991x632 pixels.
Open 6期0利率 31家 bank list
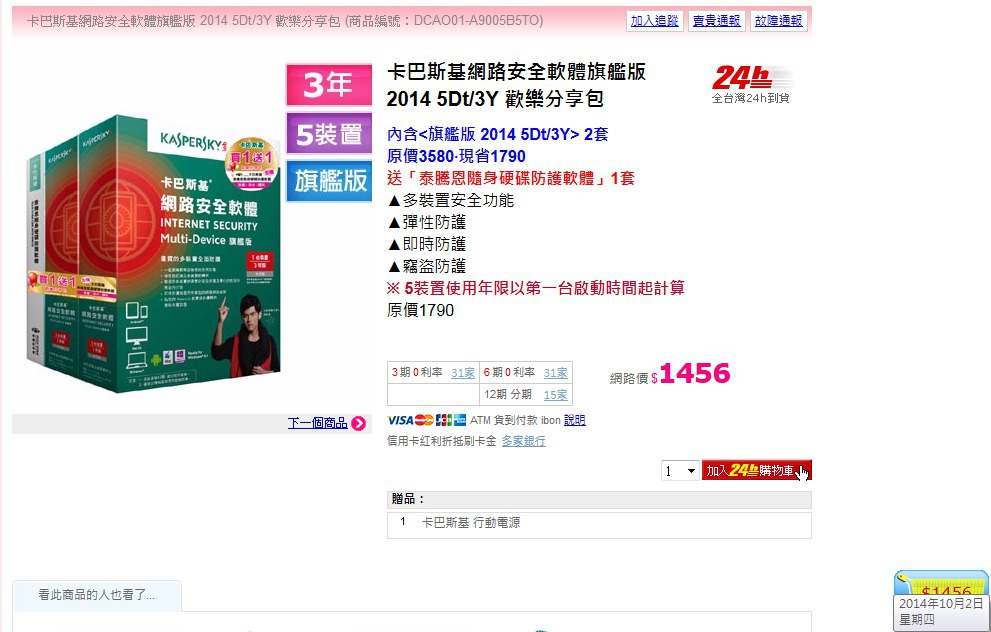click(x=556, y=373)
